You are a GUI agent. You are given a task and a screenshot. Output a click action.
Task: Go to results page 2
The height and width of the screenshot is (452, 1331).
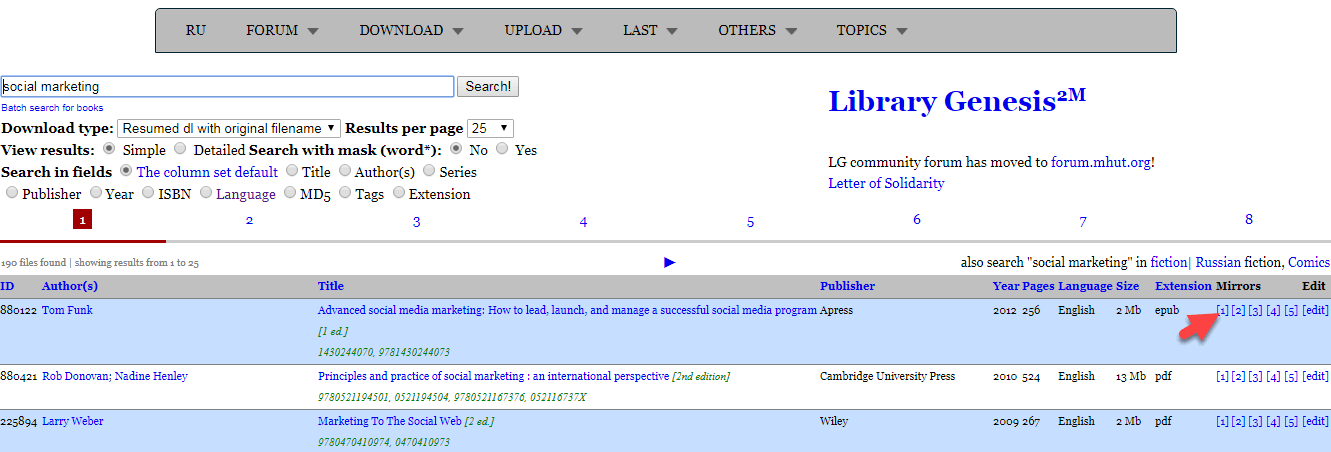tap(249, 221)
